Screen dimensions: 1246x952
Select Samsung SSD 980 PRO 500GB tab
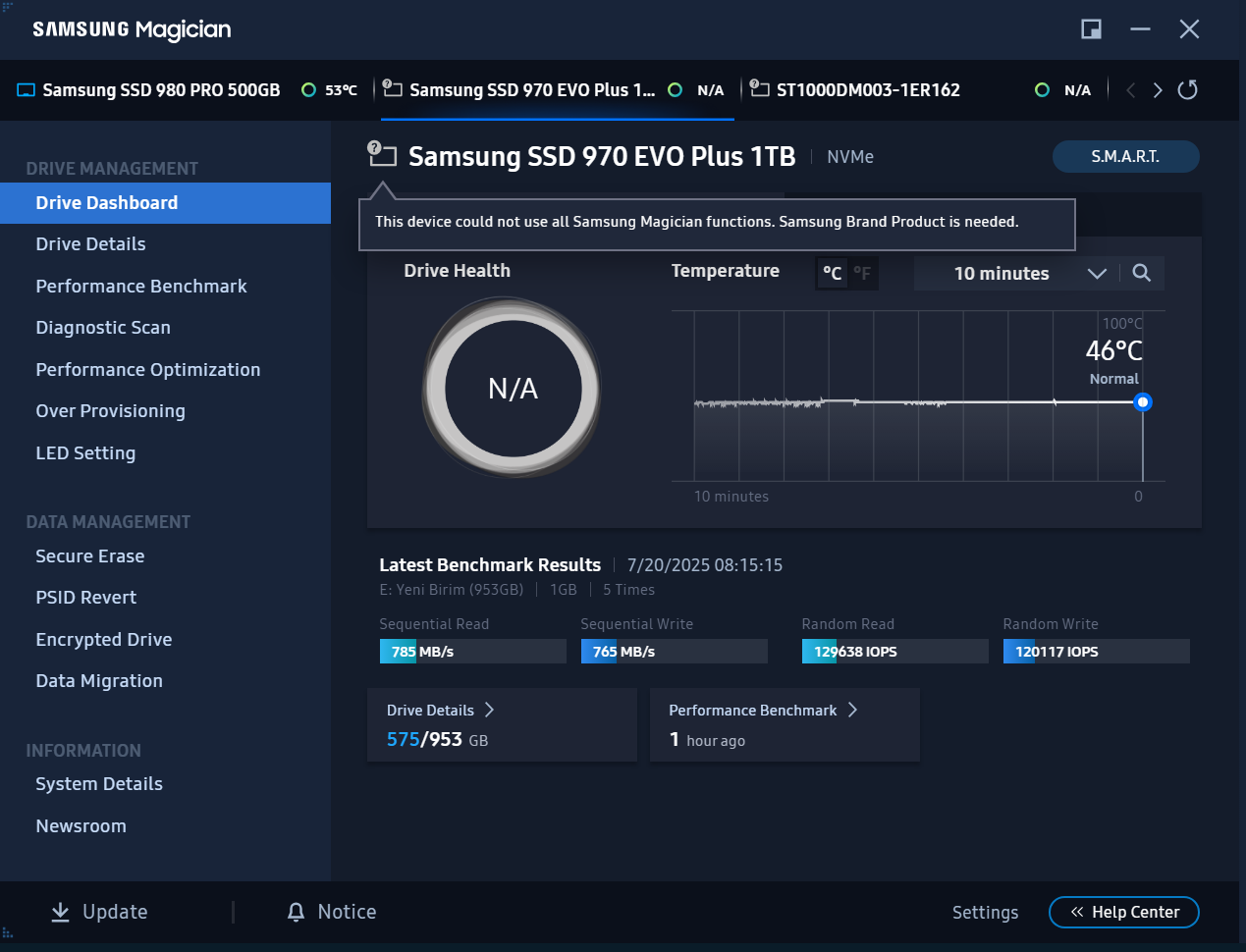187,90
